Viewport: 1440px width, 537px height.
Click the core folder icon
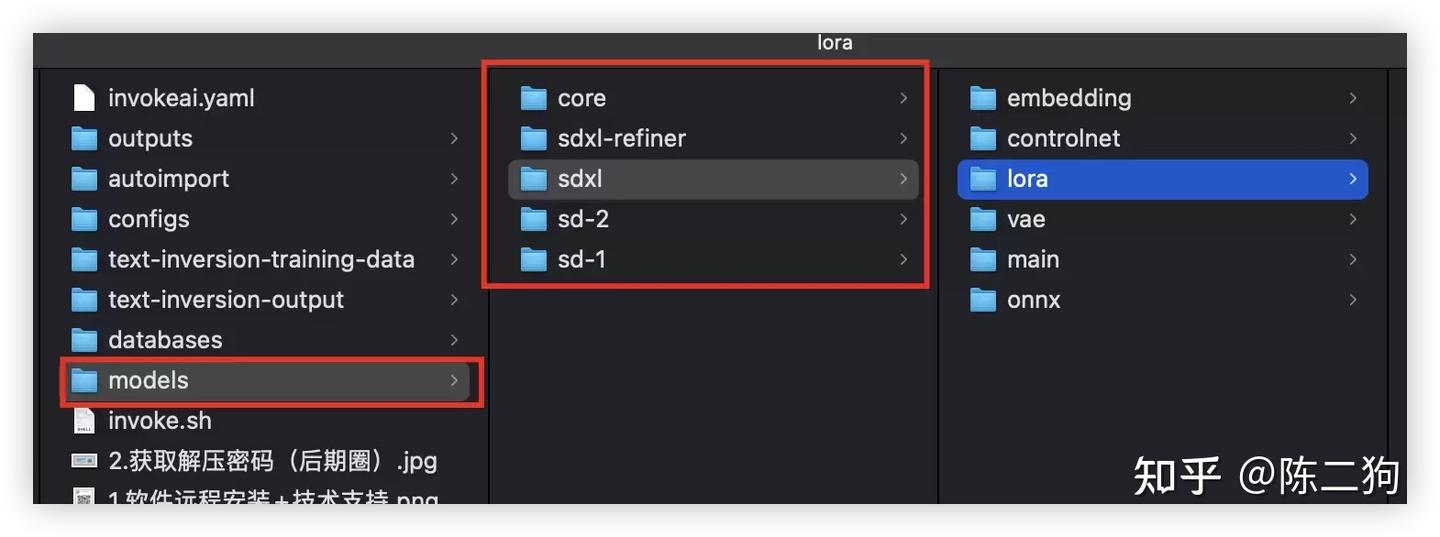click(x=534, y=98)
